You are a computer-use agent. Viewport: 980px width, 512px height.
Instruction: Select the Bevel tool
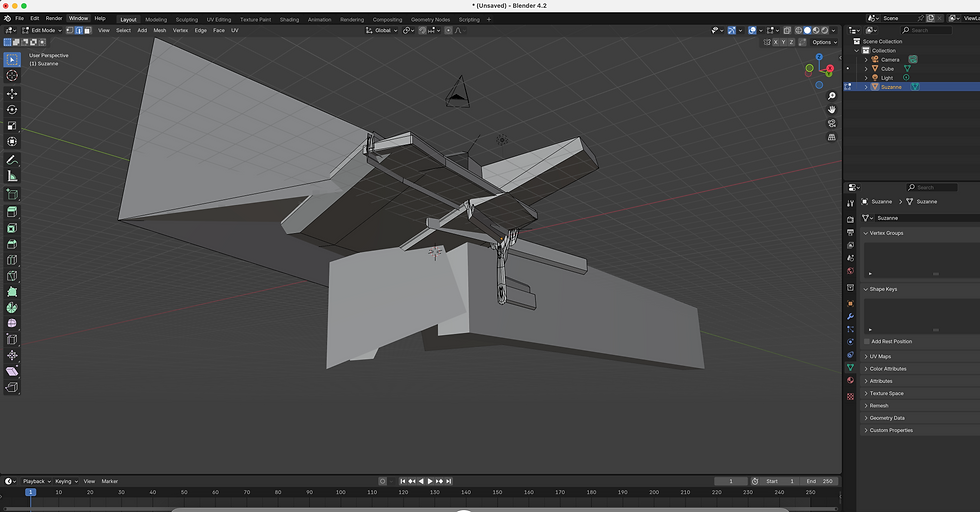12,244
